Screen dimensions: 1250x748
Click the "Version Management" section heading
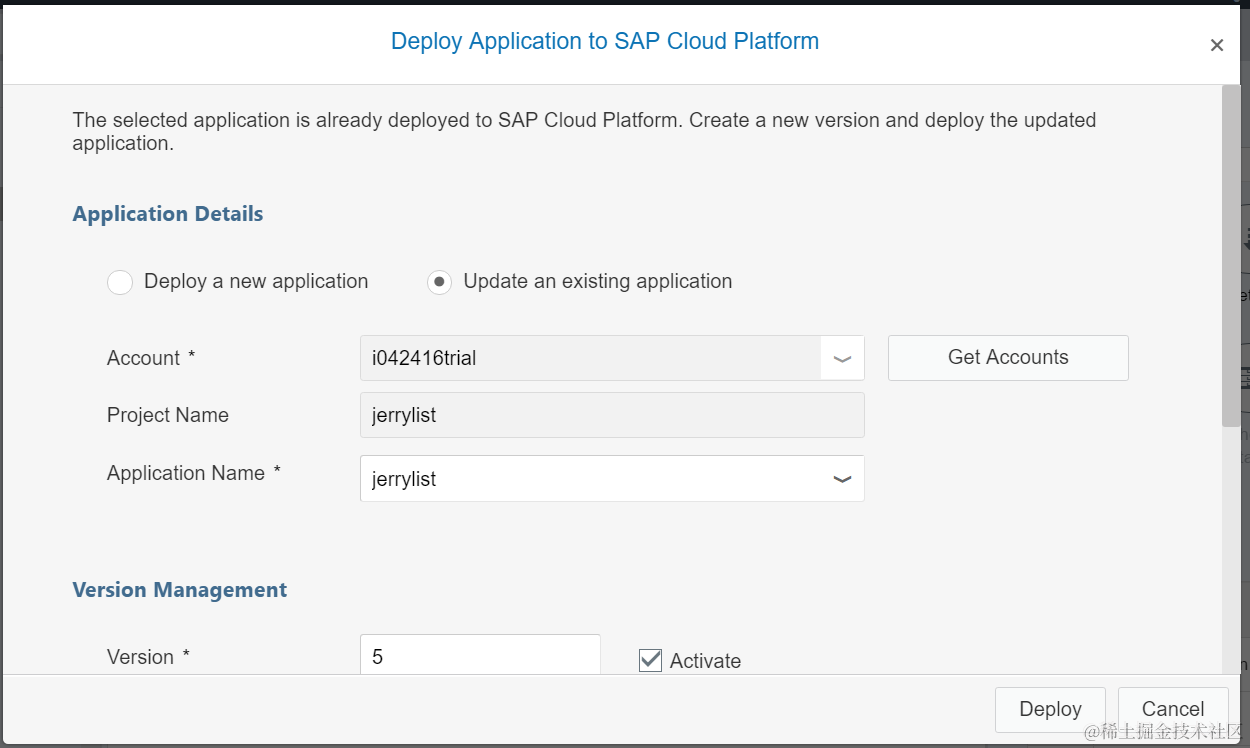coord(180,590)
